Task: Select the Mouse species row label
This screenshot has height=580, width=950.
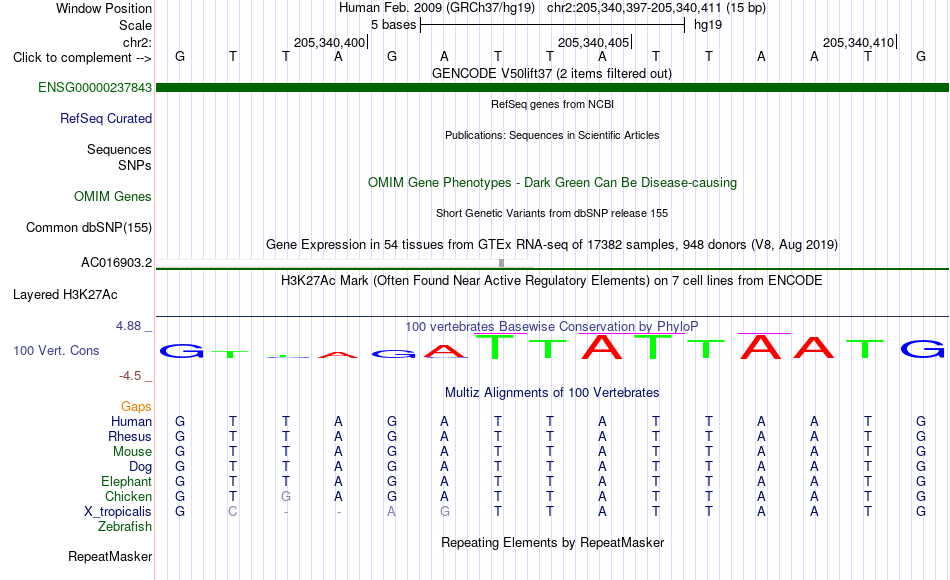Action: coord(132,452)
